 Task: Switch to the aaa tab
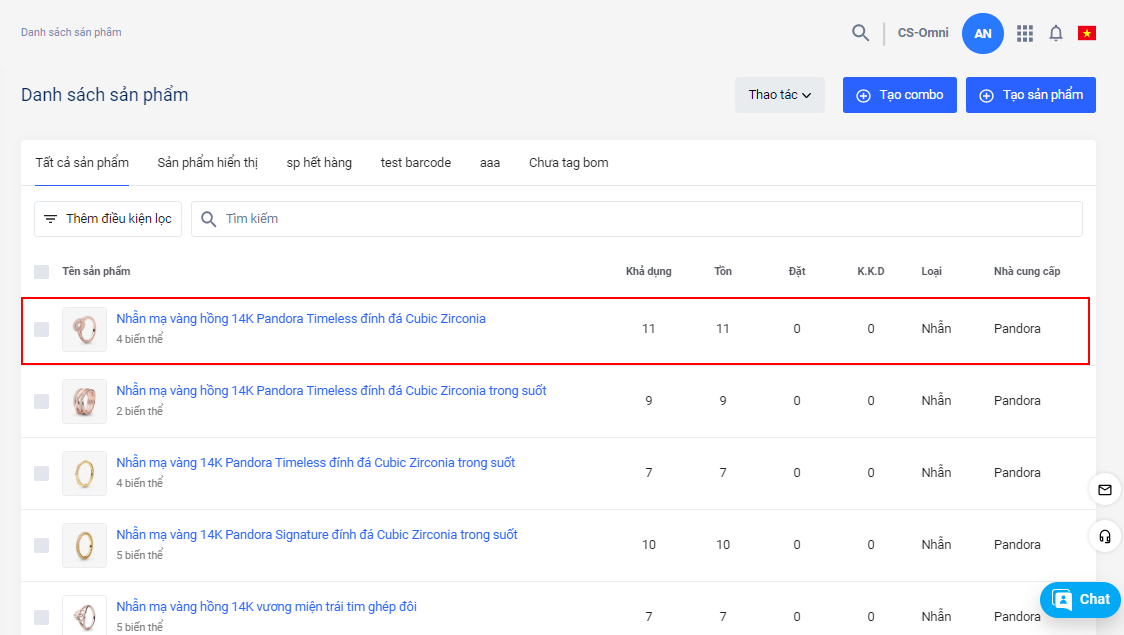tap(490, 163)
